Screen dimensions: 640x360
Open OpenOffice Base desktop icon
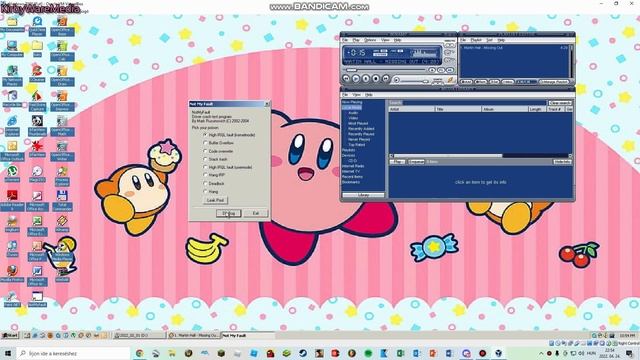[62, 25]
